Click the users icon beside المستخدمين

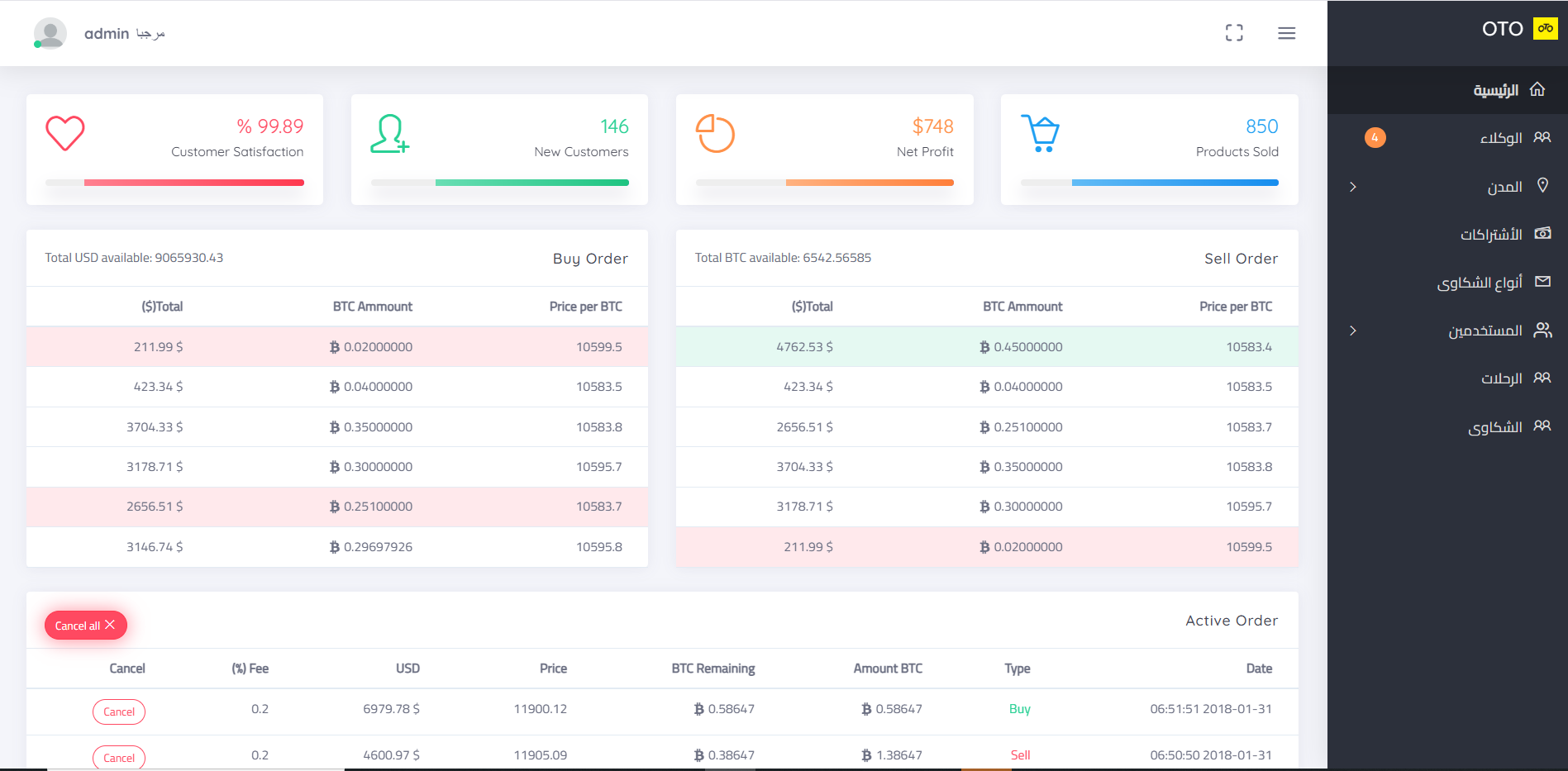point(1542,331)
